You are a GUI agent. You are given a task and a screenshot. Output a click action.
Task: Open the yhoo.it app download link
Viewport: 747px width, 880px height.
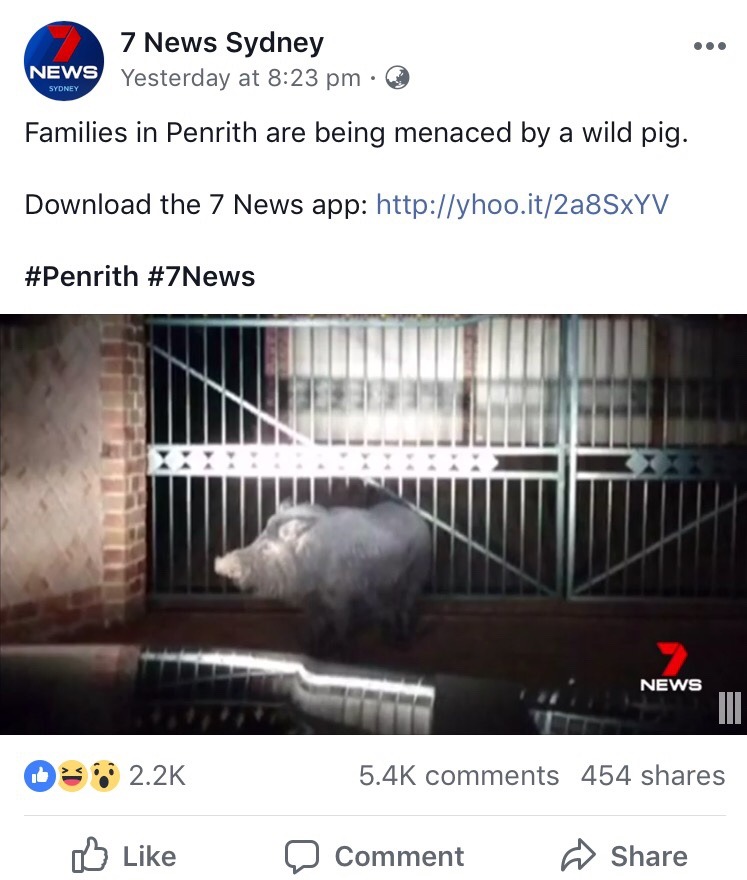point(522,205)
